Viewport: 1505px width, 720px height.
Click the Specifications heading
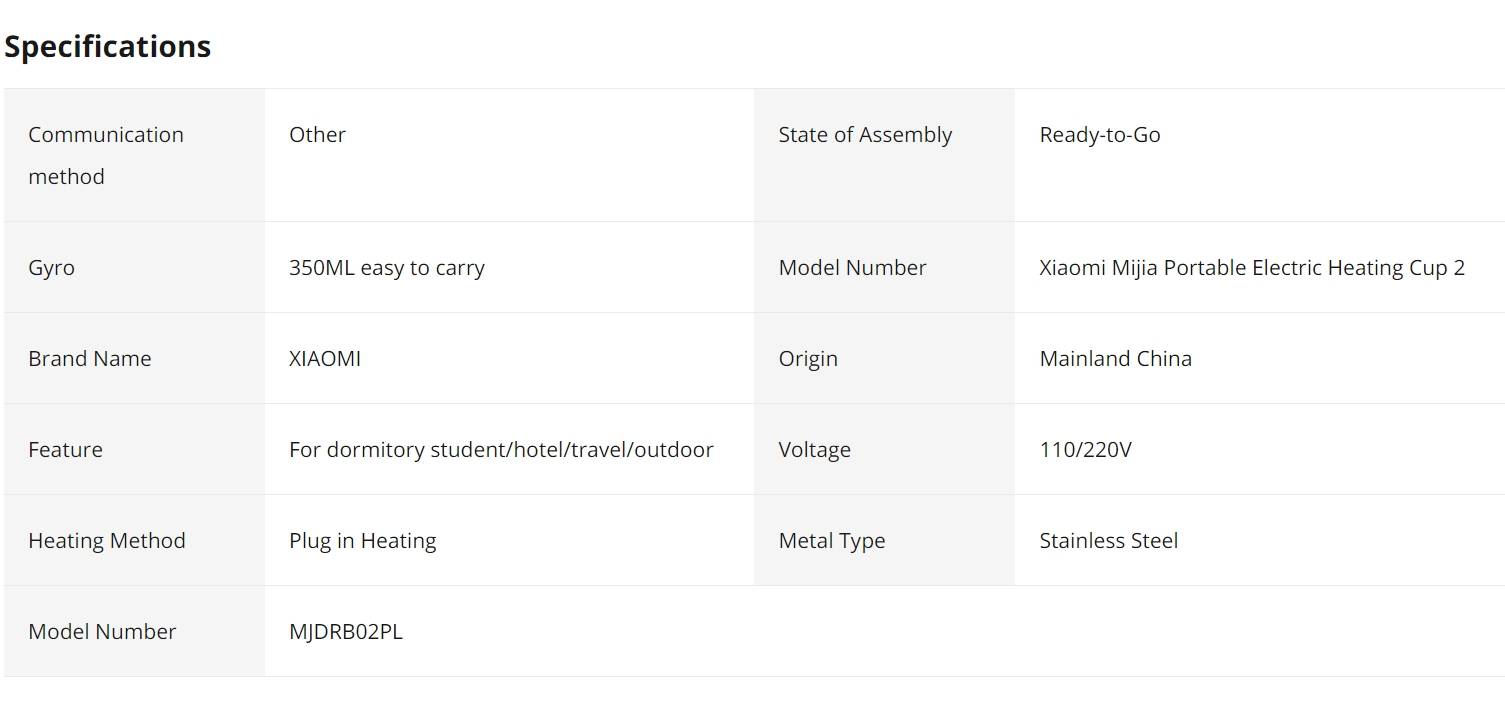tap(107, 47)
